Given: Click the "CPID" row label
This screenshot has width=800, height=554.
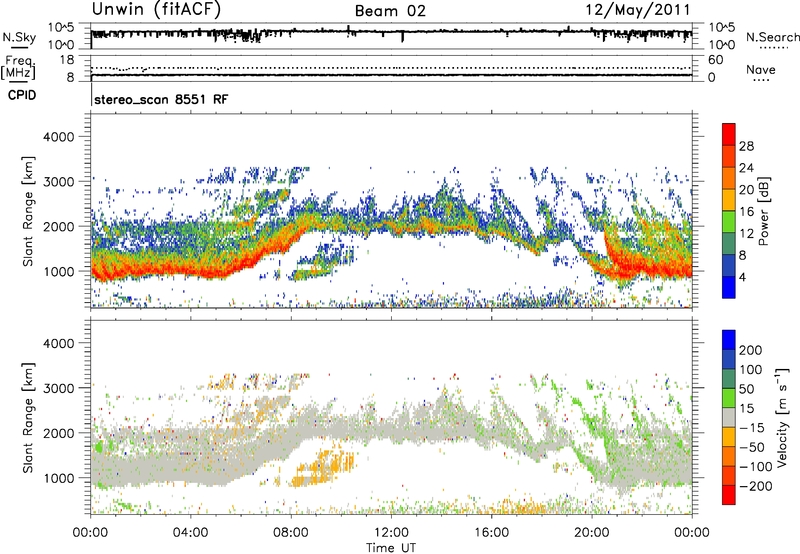Looking at the screenshot, I should pos(21,95).
